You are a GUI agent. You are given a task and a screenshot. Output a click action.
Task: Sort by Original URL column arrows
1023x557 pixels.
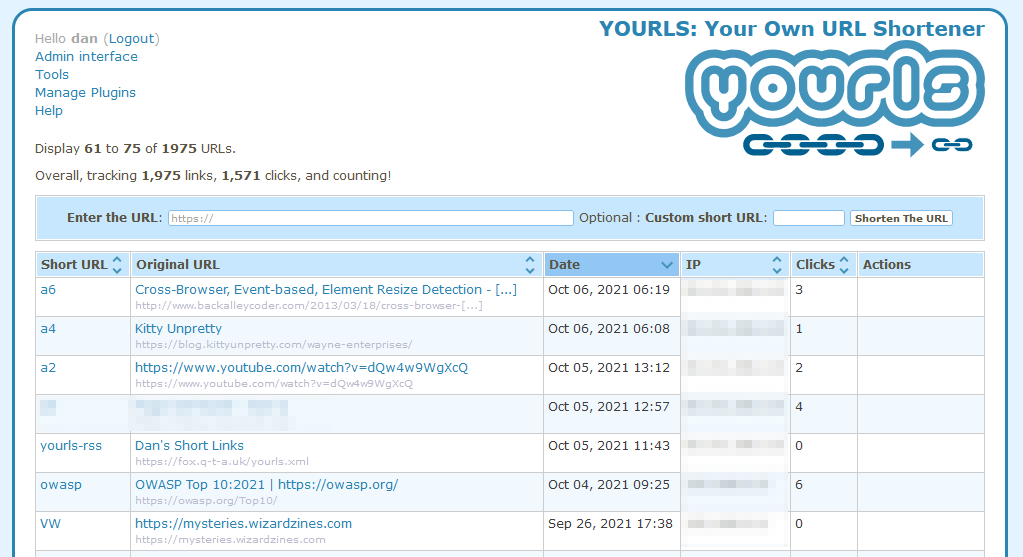coord(530,265)
